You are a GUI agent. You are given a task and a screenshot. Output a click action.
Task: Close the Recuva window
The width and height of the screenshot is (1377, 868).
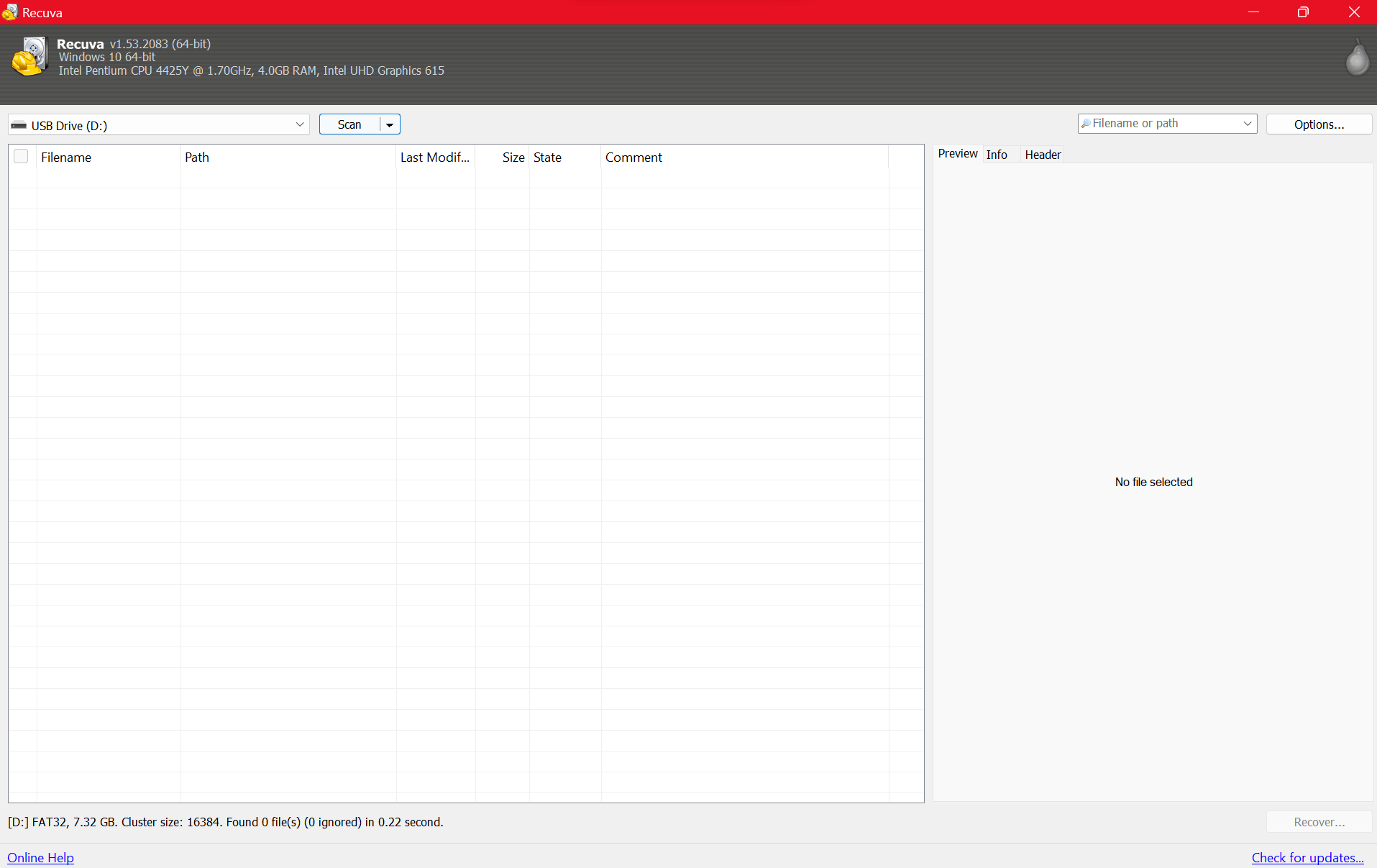click(1353, 12)
